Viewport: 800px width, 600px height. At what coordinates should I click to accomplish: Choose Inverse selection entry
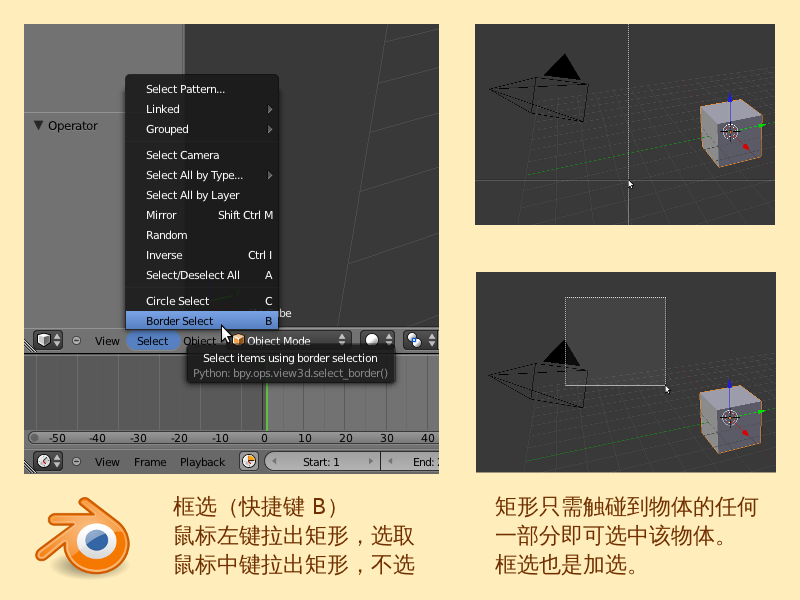pyautogui.click(x=202, y=255)
